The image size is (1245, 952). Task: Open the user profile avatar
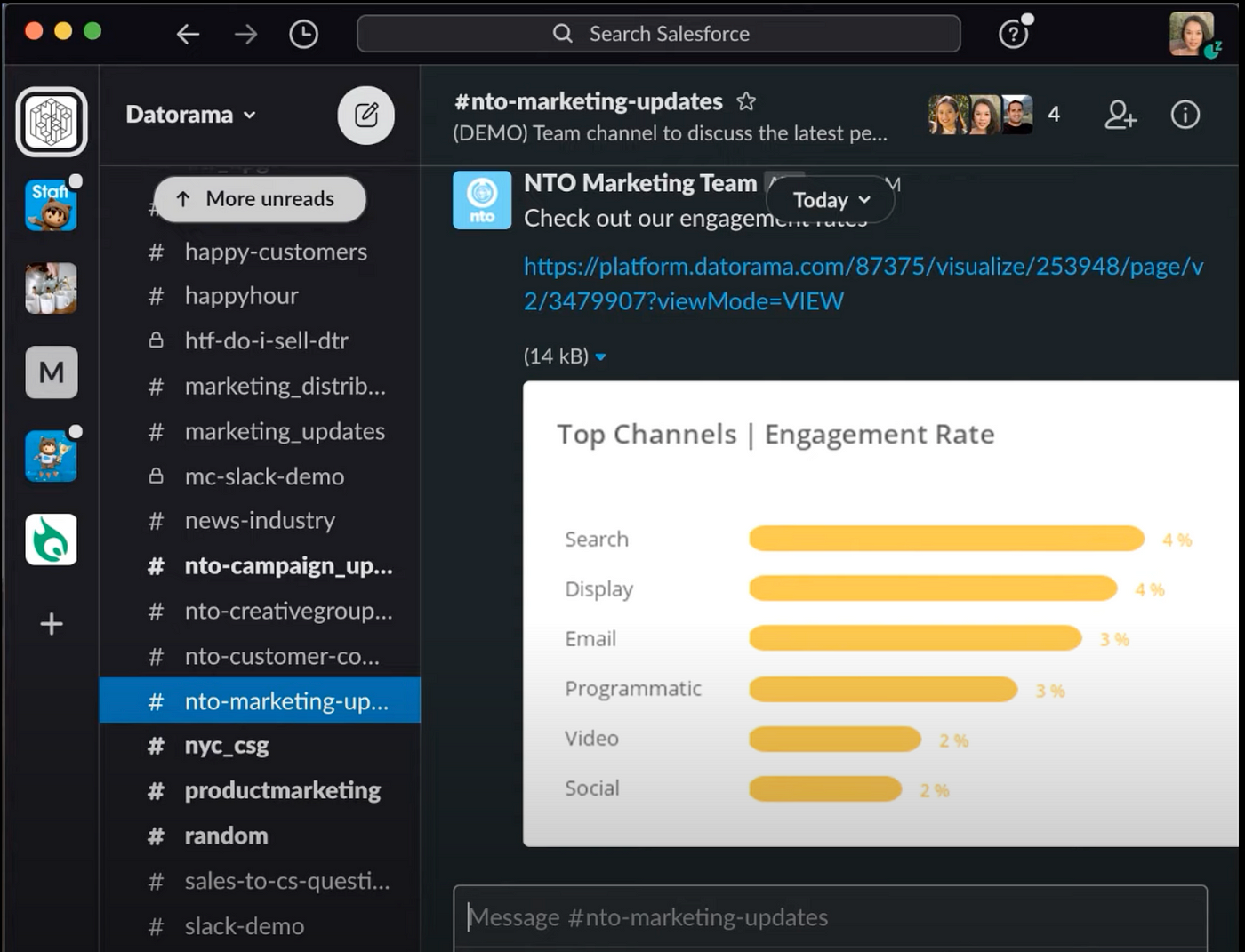point(1192,34)
